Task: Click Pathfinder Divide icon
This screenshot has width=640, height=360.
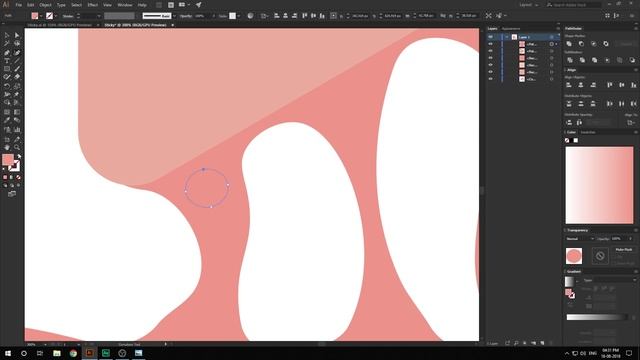Action: tap(570, 60)
